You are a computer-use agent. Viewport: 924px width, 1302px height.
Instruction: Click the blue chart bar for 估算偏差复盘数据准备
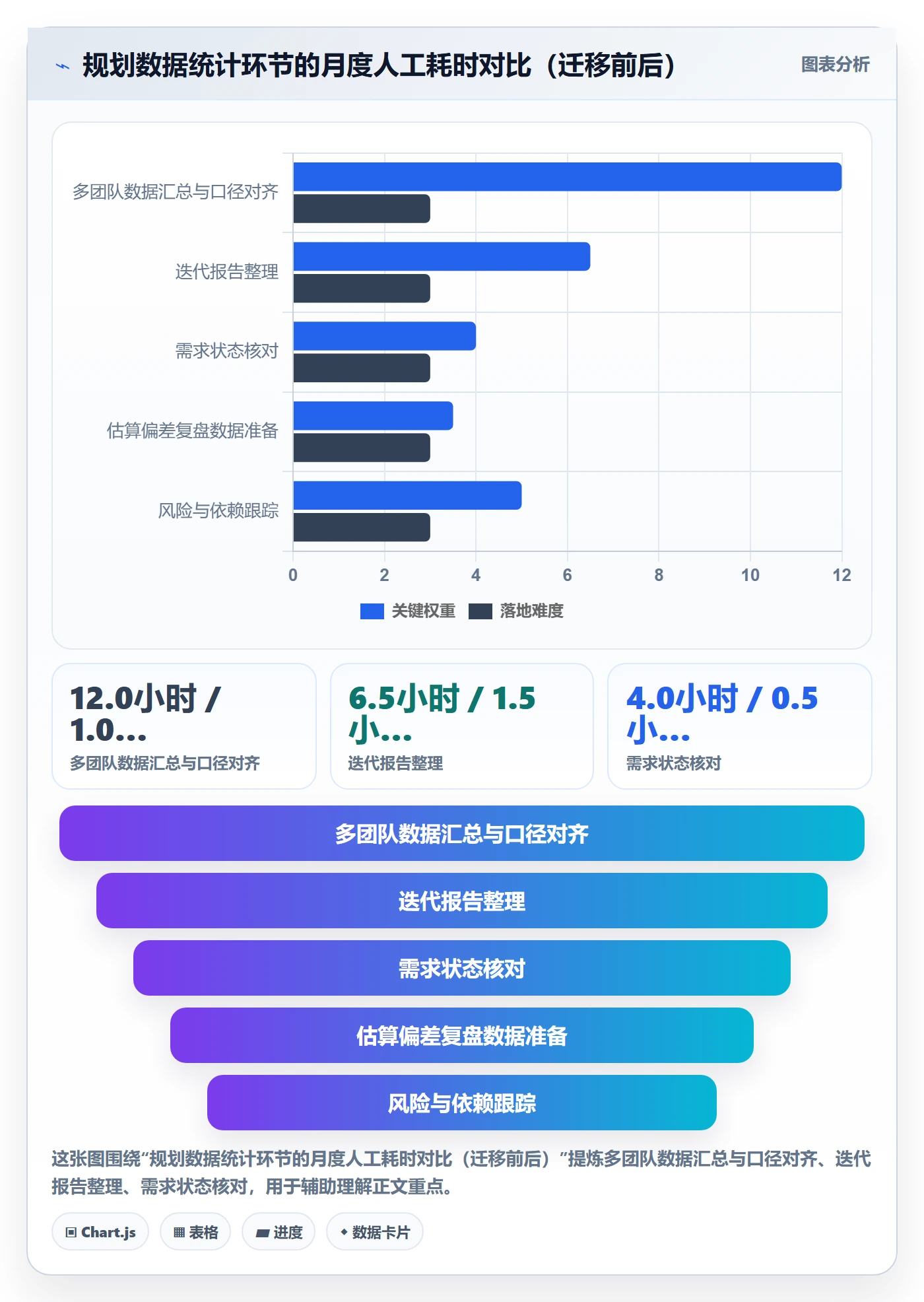(x=374, y=416)
